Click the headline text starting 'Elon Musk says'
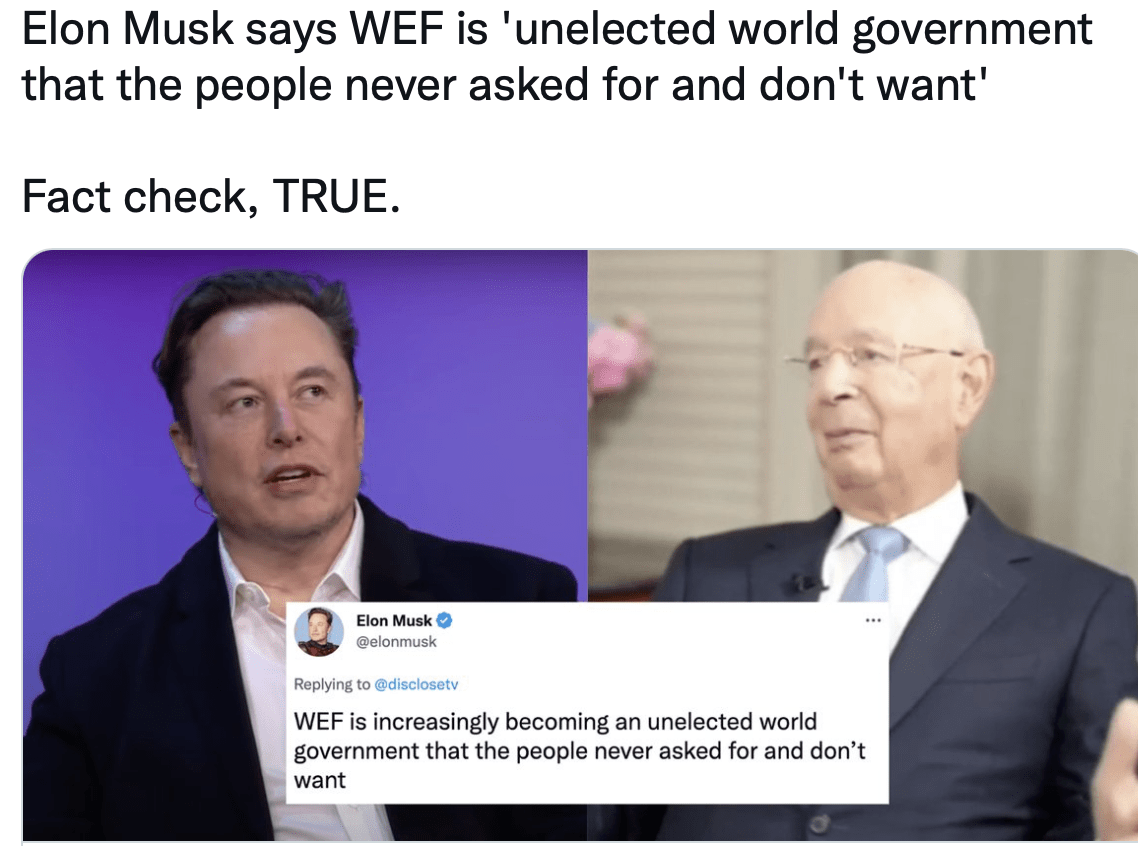 557,57
